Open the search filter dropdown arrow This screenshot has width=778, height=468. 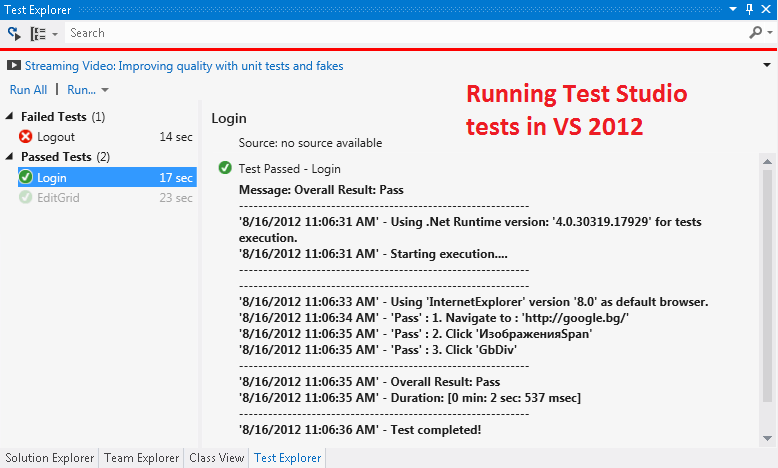[x=770, y=33]
